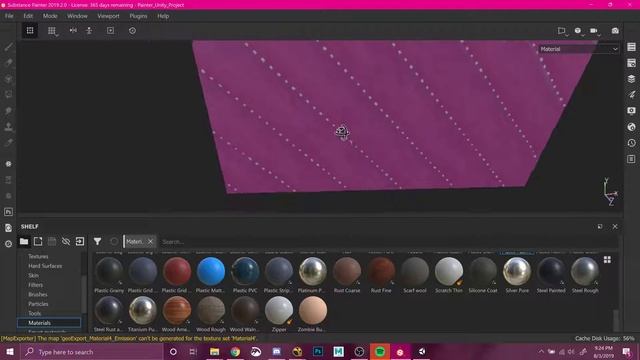Screen dimensions: 640x360
Task: Click the shelf folder icon
Action: pos(24,242)
